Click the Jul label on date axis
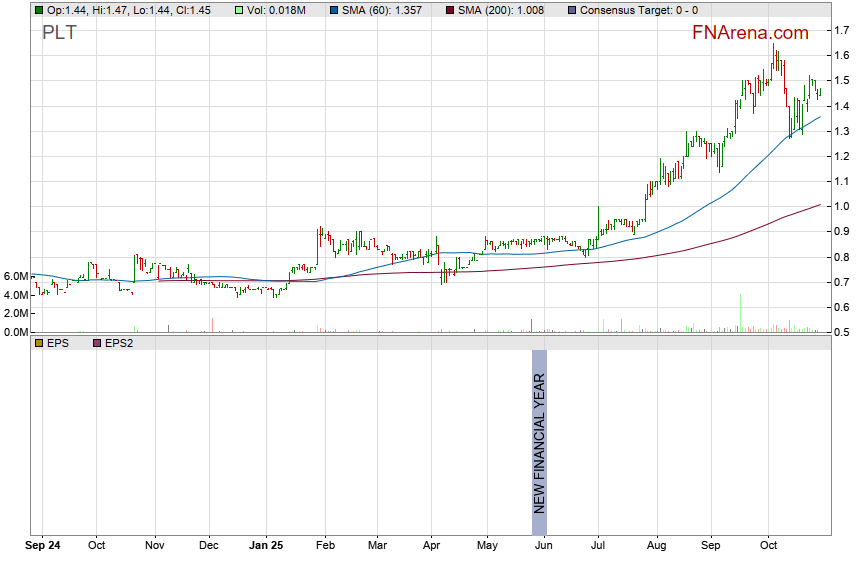The height and width of the screenshot is (566, 859). pyautogui.click(x=597, y=546)
